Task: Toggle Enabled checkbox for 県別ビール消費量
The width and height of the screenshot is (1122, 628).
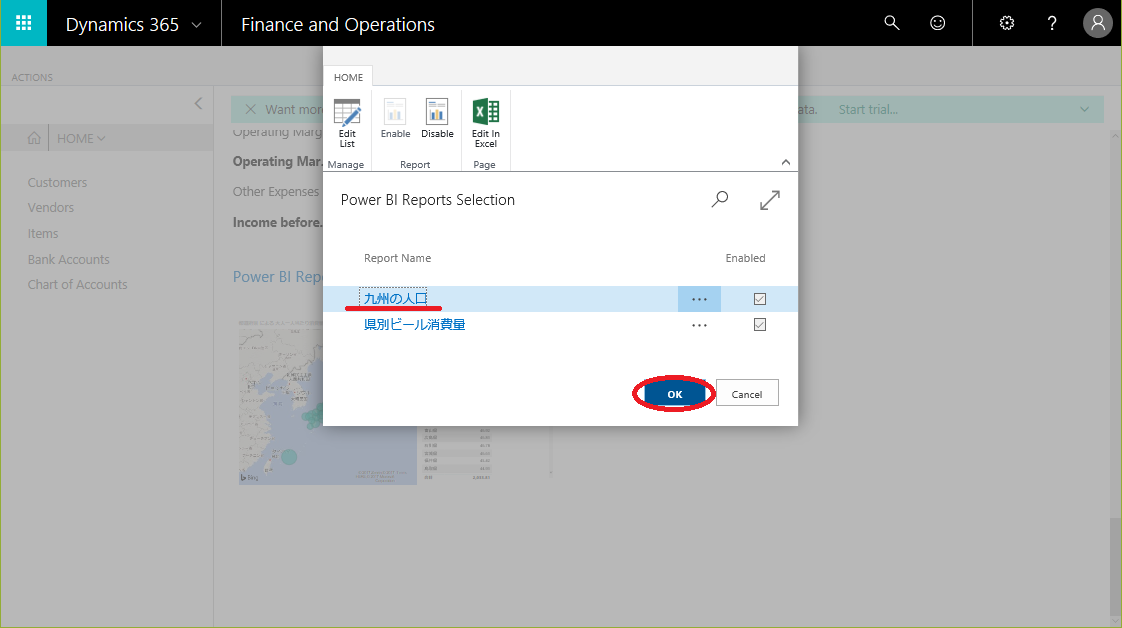Action: coord(760,325)
